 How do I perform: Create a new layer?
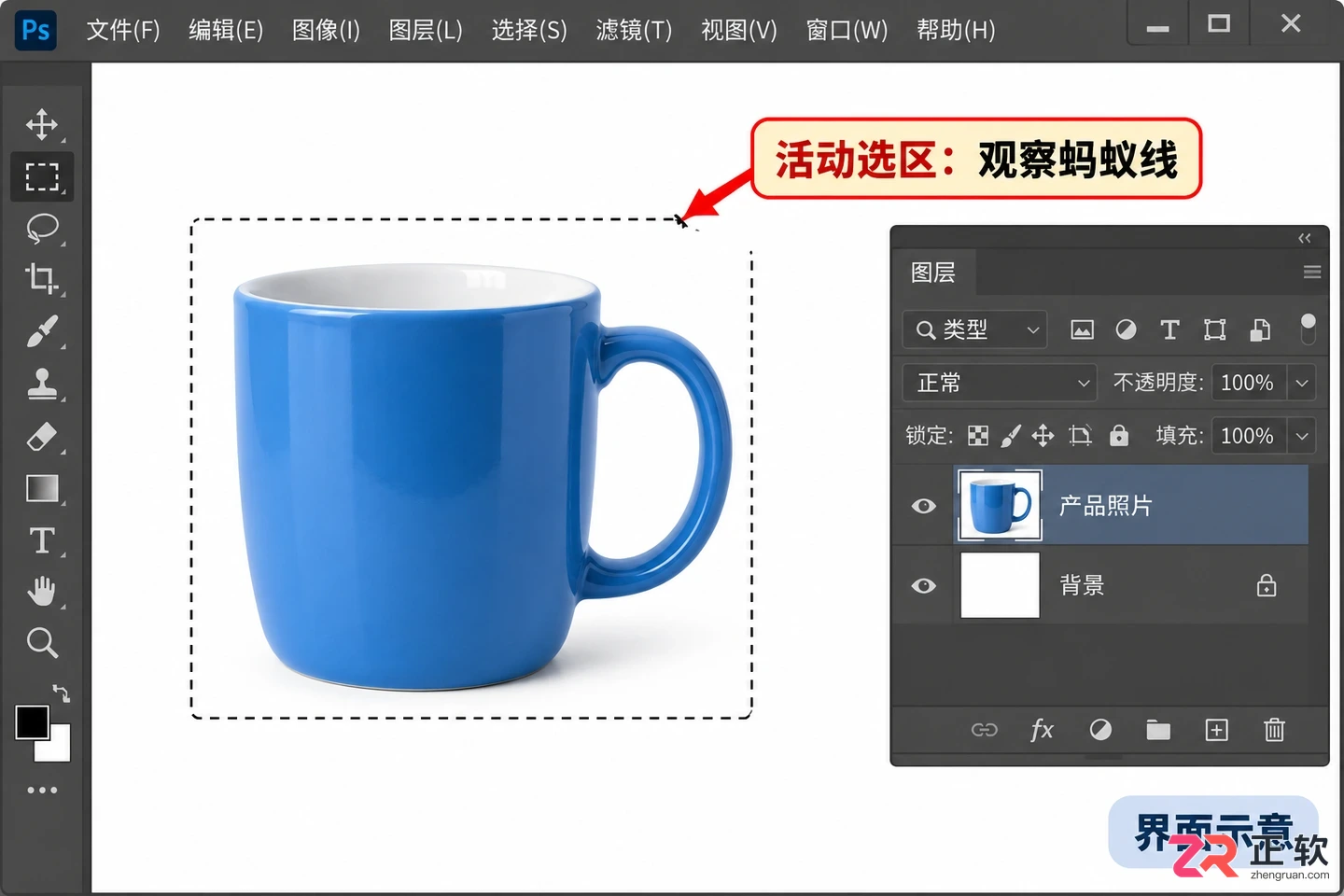(1216, 730)
